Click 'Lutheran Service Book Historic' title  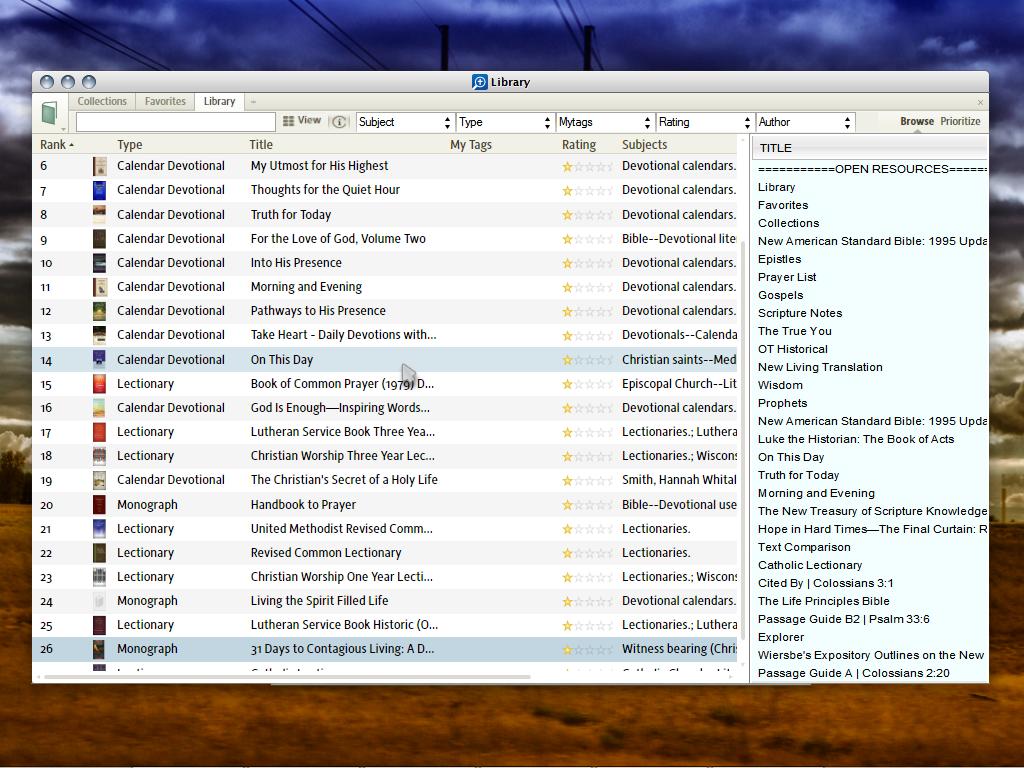[344, 625]
